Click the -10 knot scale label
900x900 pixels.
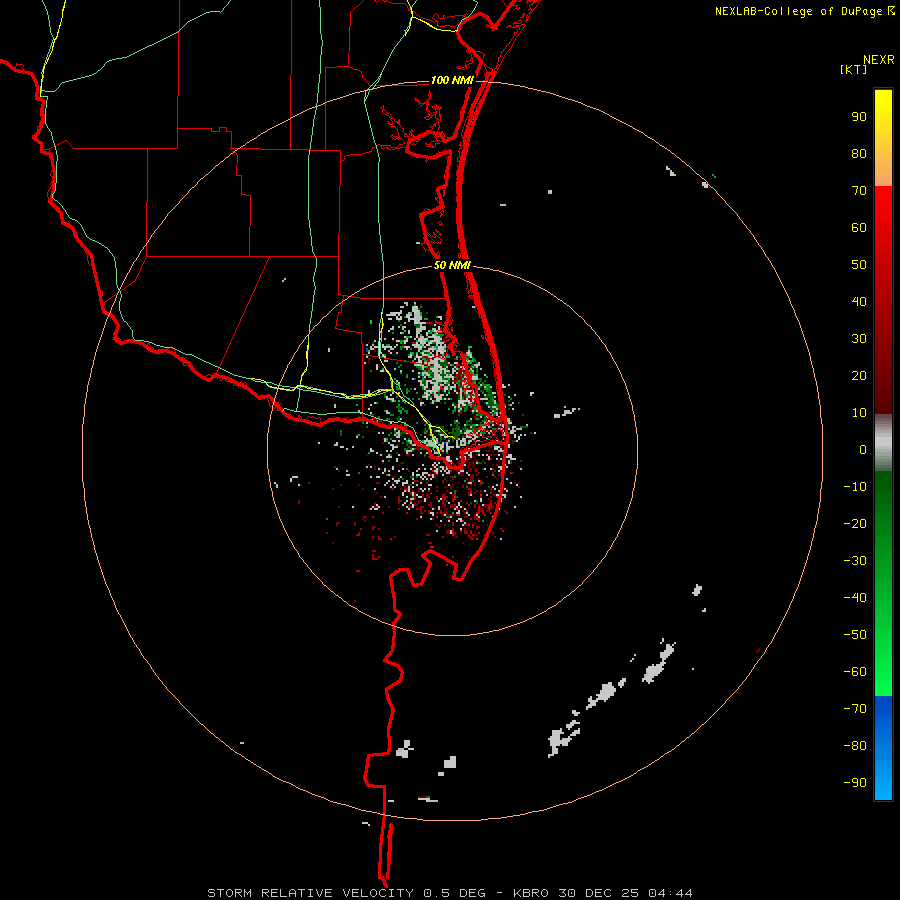pyautogui.click(x=855, y=487)
